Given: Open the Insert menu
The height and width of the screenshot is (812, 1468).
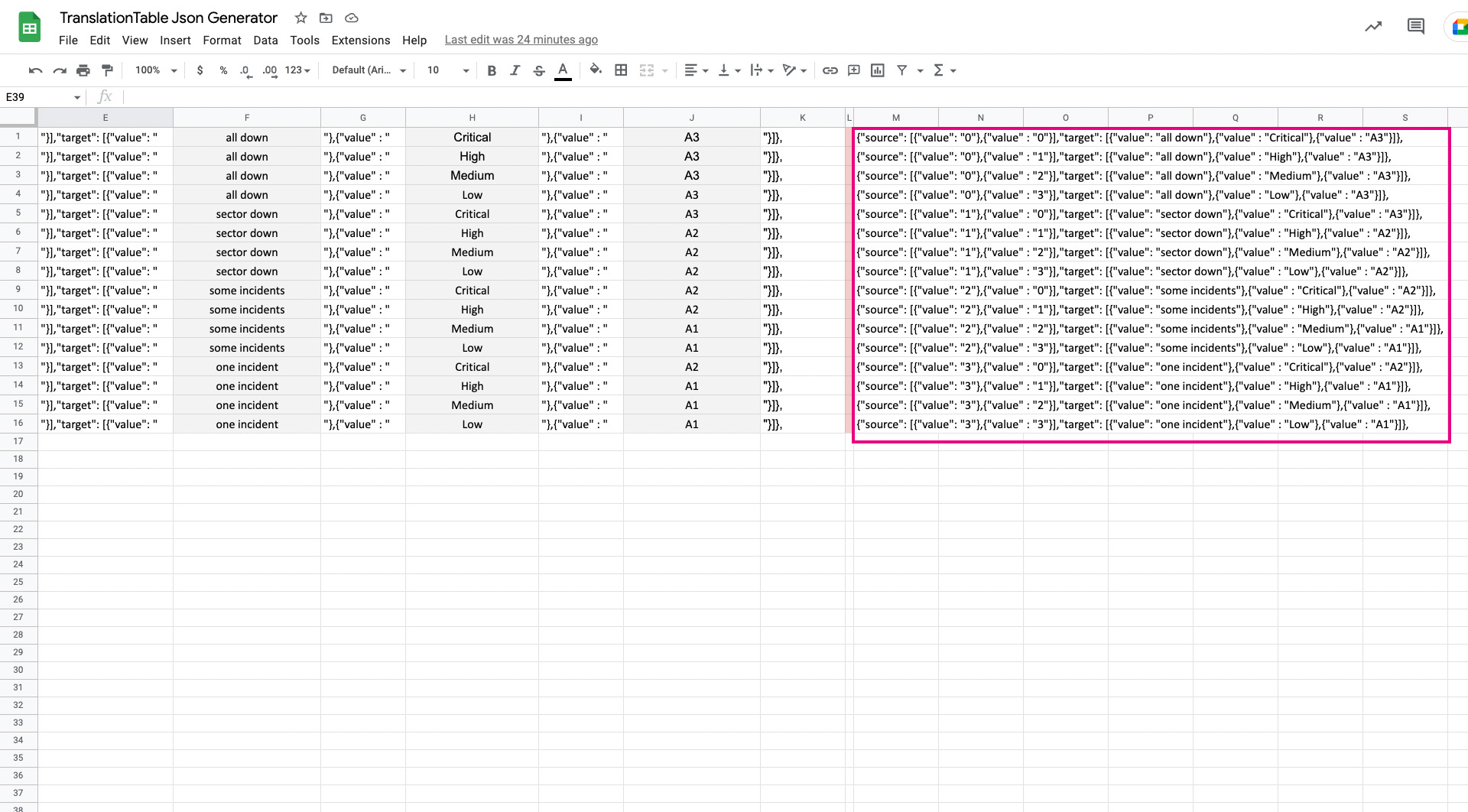Looking at the screenshot, I should click(175, 41).
